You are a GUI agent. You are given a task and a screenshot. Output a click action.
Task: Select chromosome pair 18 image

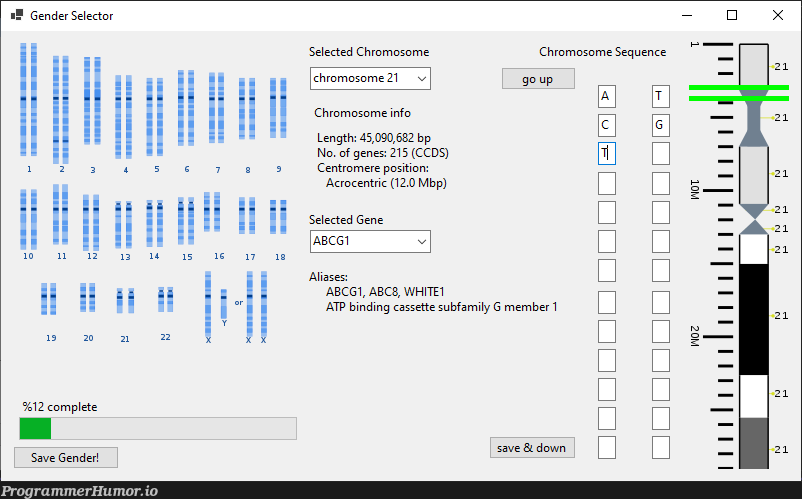[278, 217]
